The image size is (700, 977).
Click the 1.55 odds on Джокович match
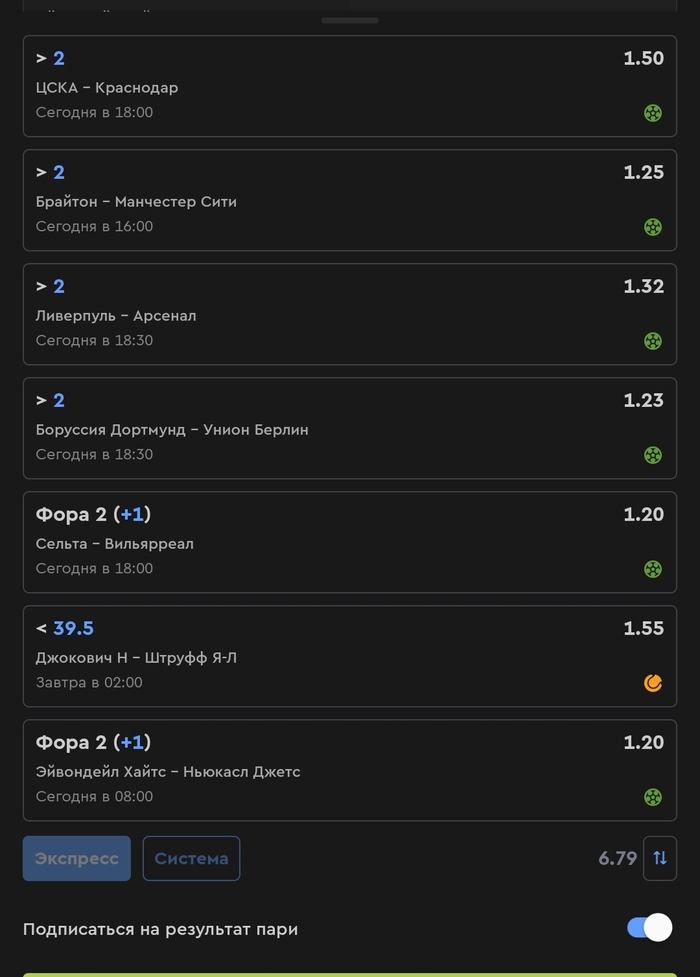tap(643, 628)
